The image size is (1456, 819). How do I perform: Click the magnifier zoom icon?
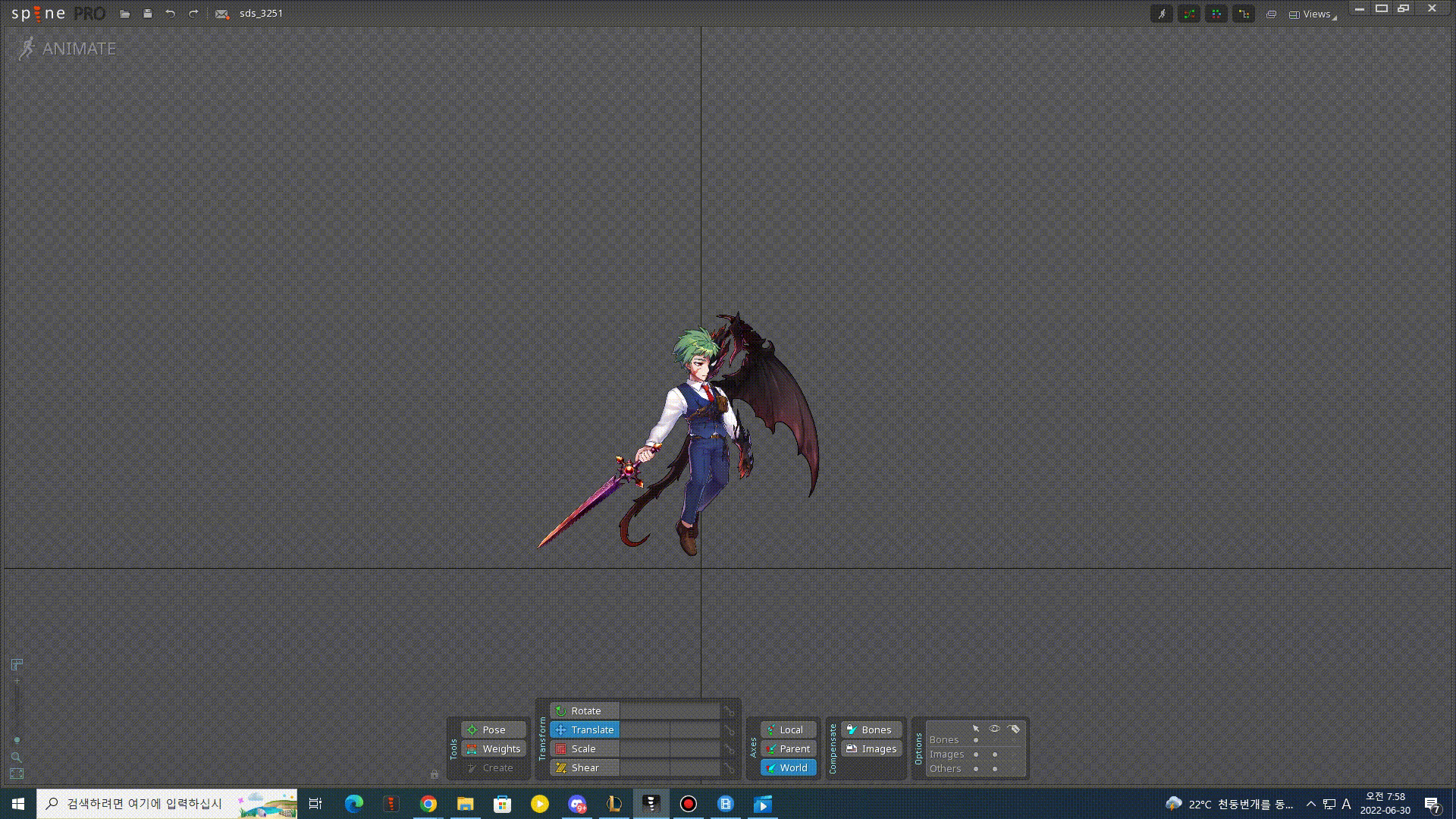click(17, 758)
